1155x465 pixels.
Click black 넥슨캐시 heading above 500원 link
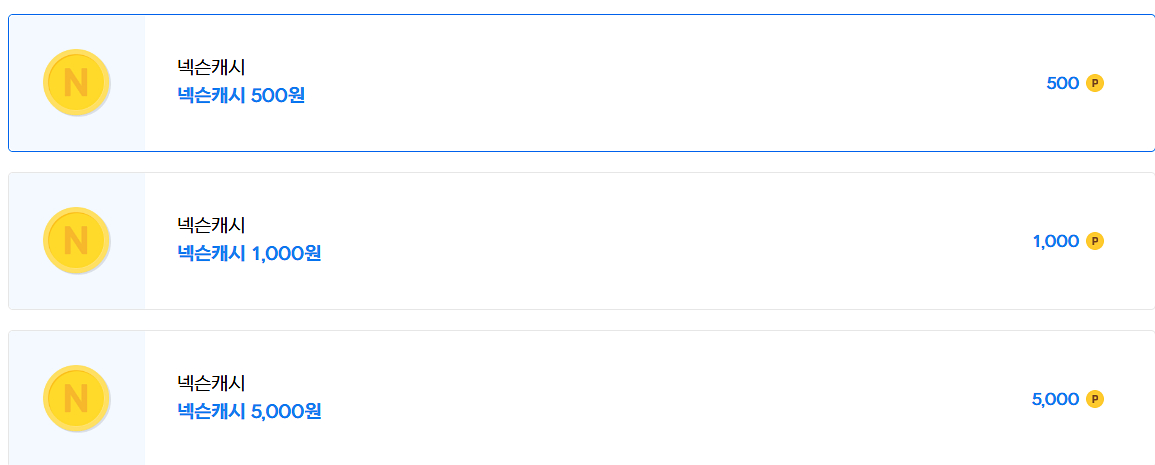pos(211,68)
